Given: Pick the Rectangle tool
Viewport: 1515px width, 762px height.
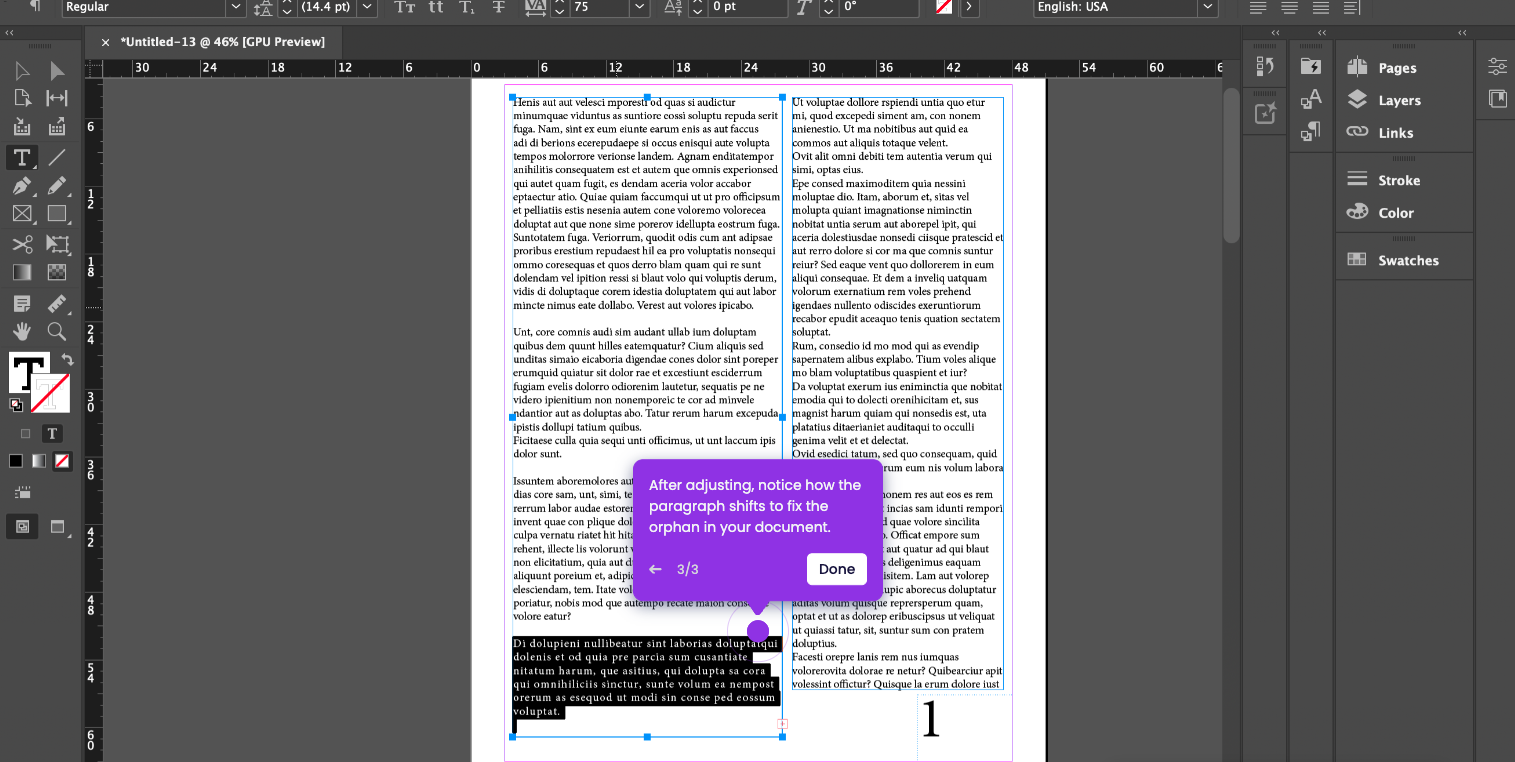Looking at the screenshot, I should point(57,213).
